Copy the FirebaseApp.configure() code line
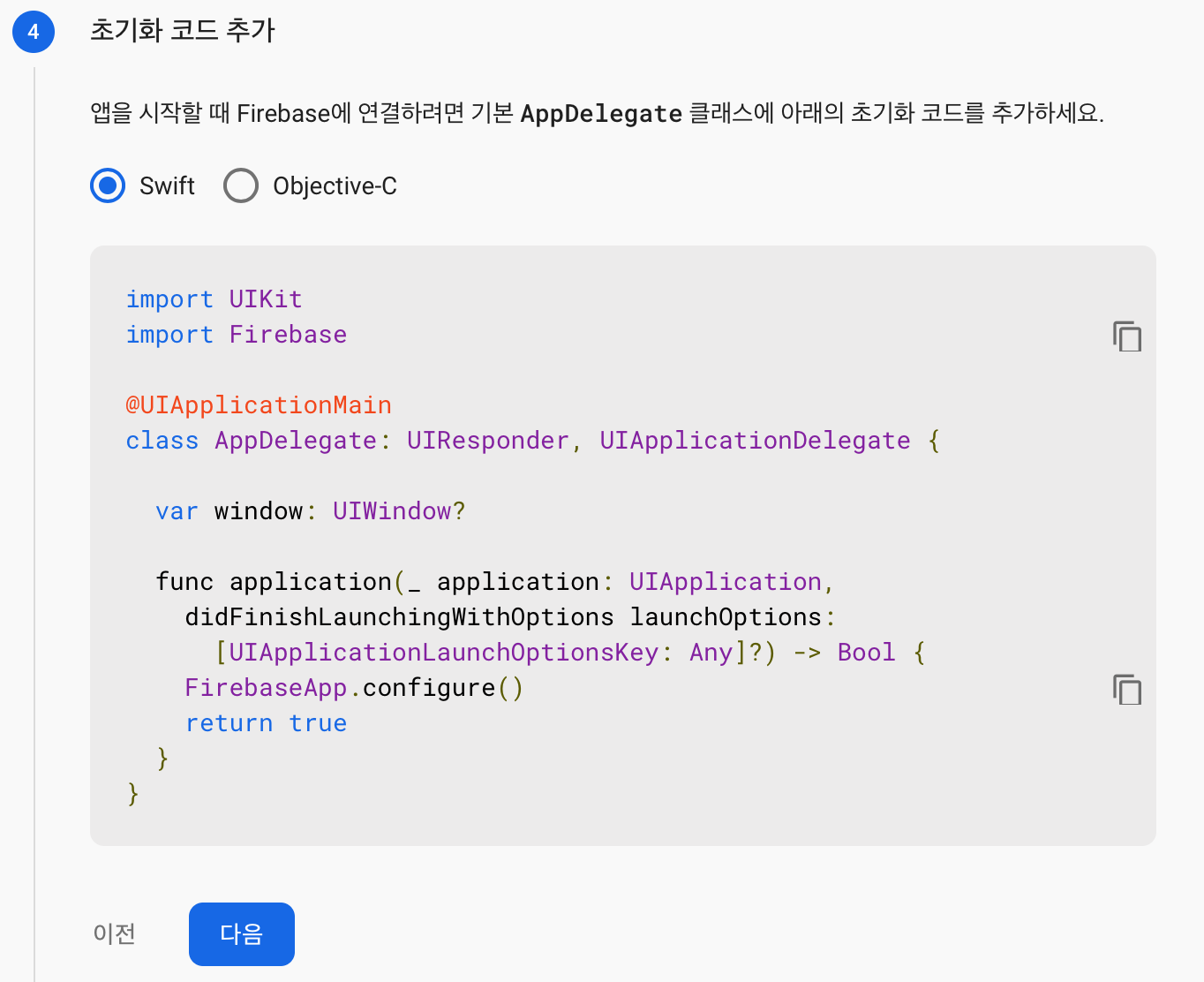The height and width of the screenshot is (982, 1204). tap(1127, 689)
